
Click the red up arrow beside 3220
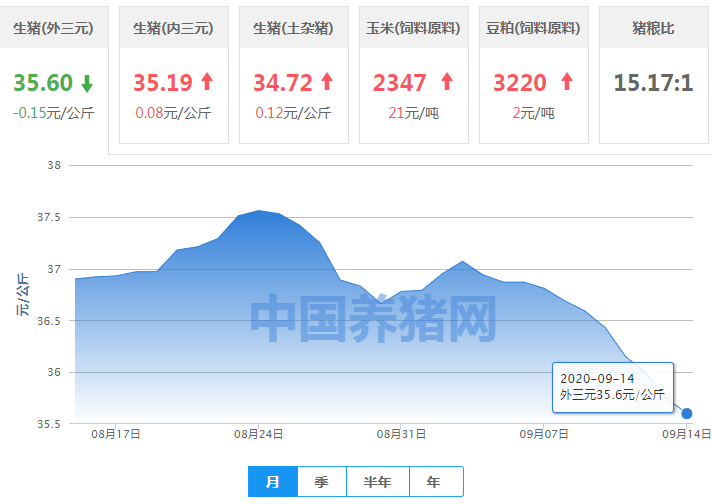(x=567, y=82)
